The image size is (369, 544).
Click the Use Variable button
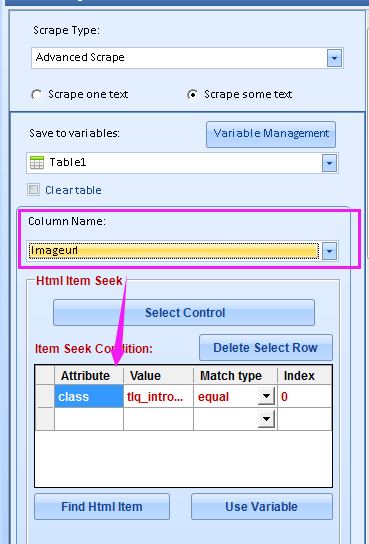[262, 507]
